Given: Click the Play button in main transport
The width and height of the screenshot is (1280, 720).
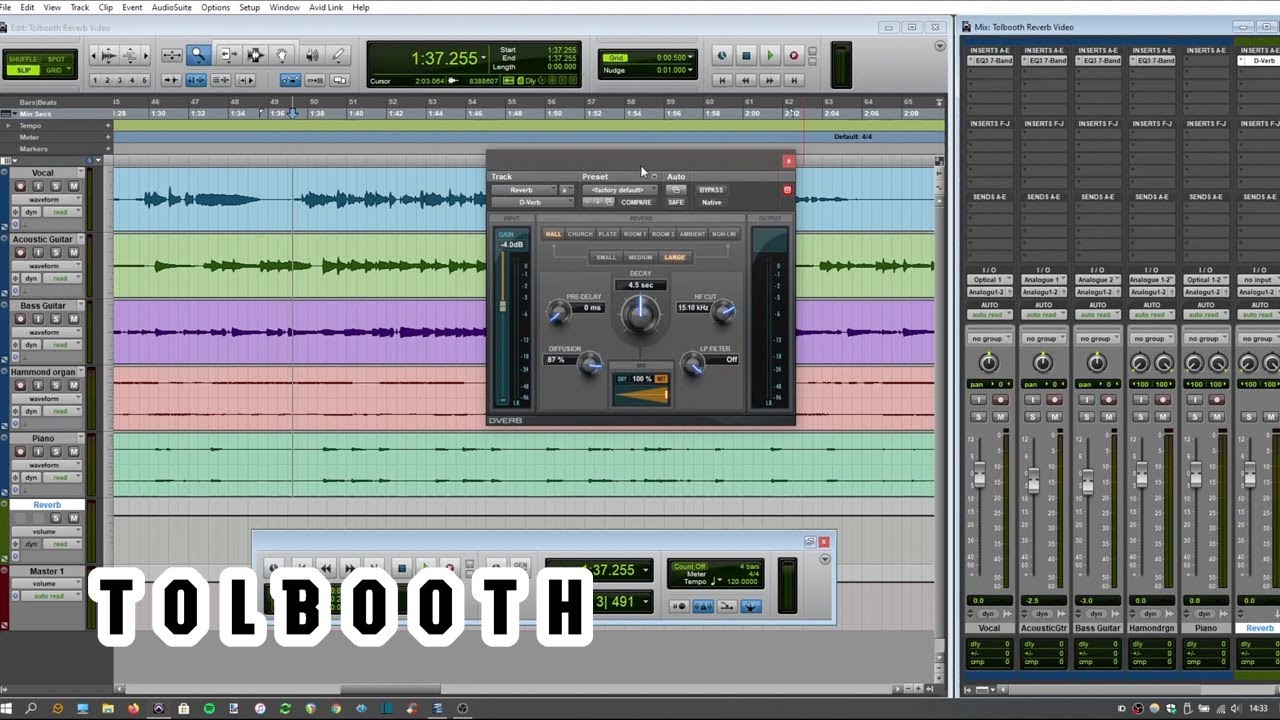Looking at the screenshot, I should 770,56.
